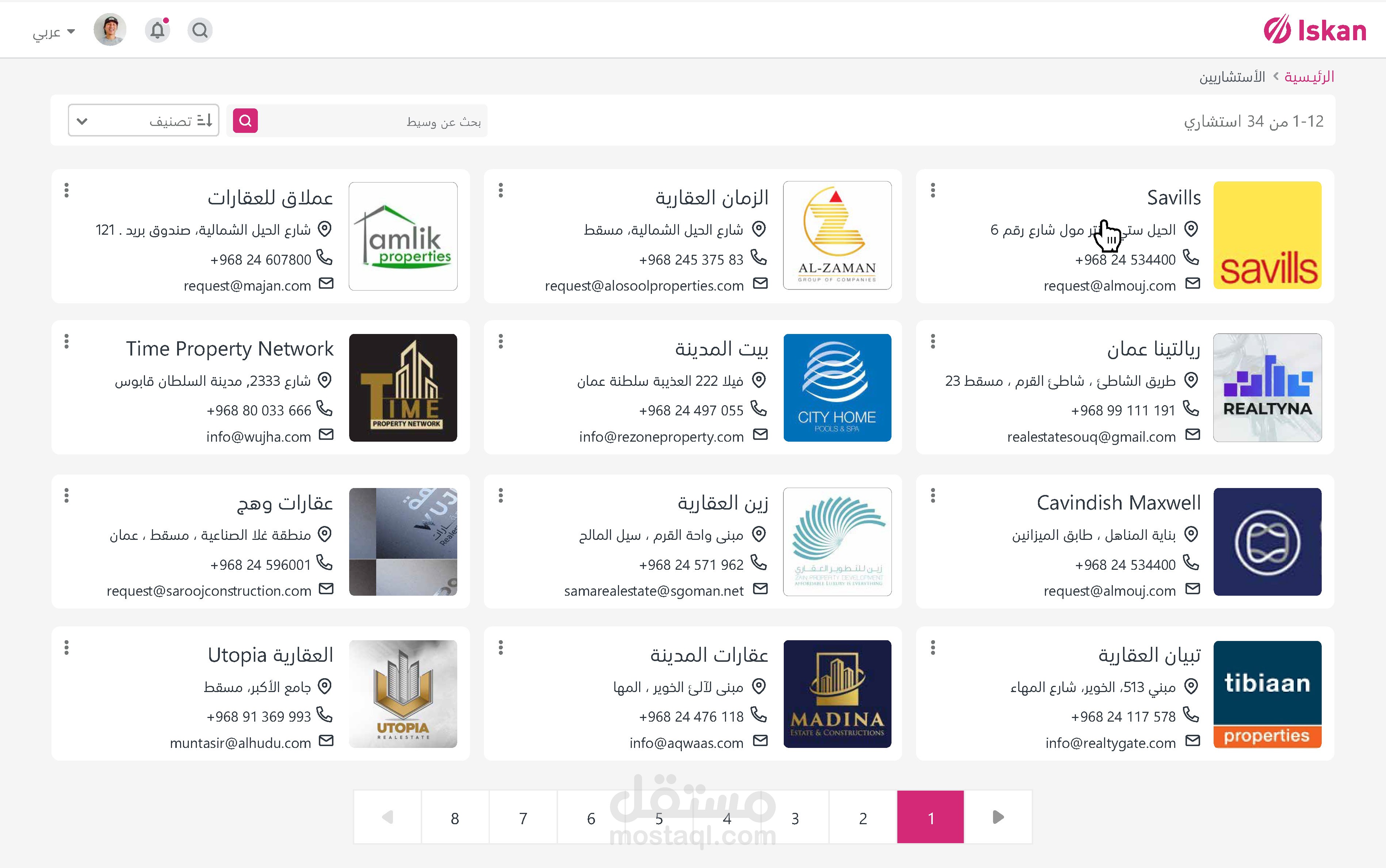The image size is (1386, 868).
Task: Go to pagination page 2
Action: [863, 818]
